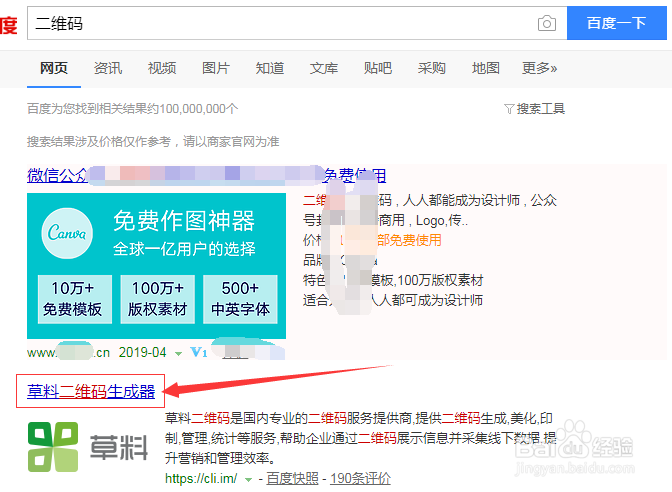Expand the 更多» menu
The width and height of the screenshot is (672, 492).
pyautogui.click(x=540, y=68)
